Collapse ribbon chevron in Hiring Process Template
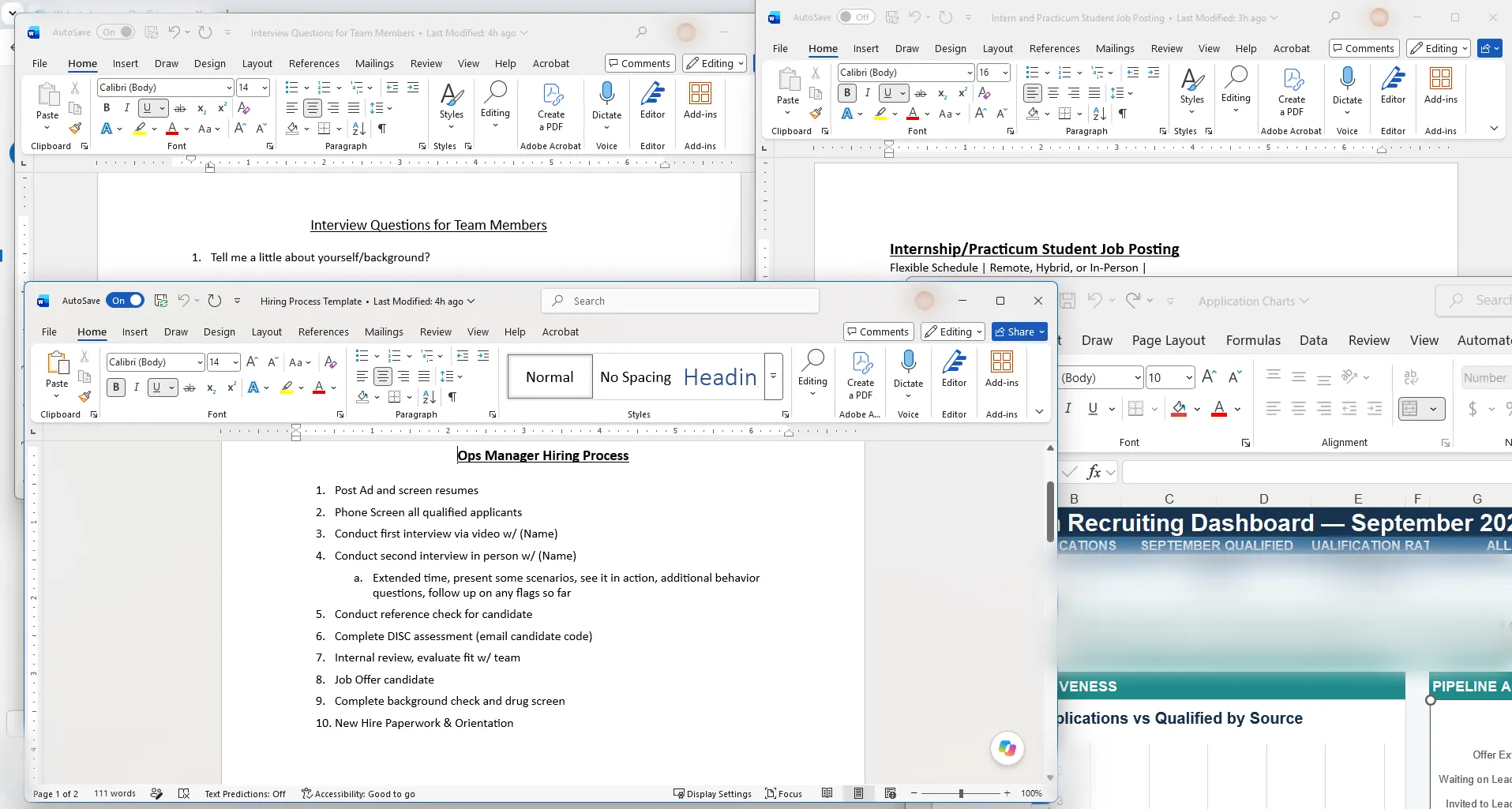The image size is (1512, 809). [1040, 411]
